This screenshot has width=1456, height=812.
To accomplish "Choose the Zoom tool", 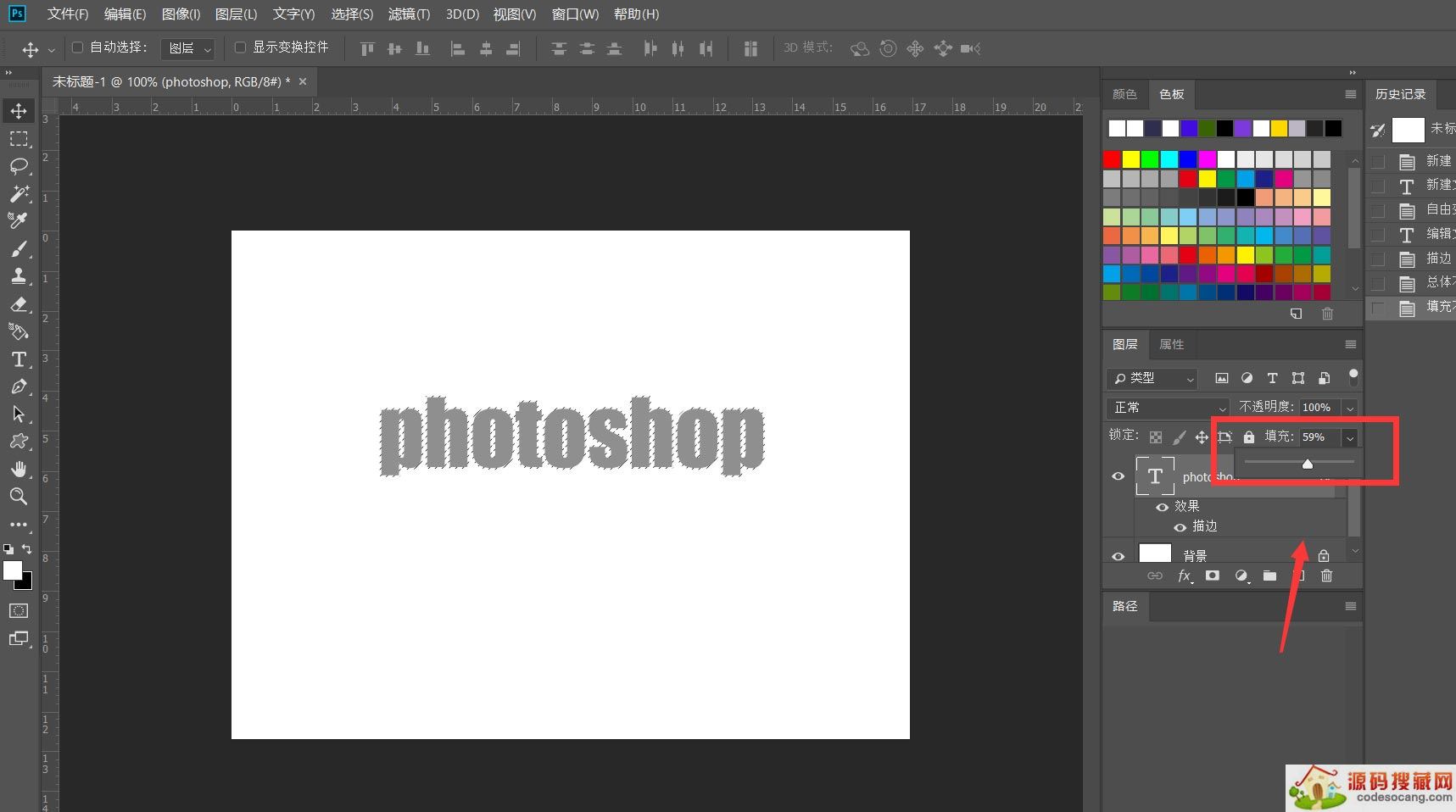I will 19,497.
